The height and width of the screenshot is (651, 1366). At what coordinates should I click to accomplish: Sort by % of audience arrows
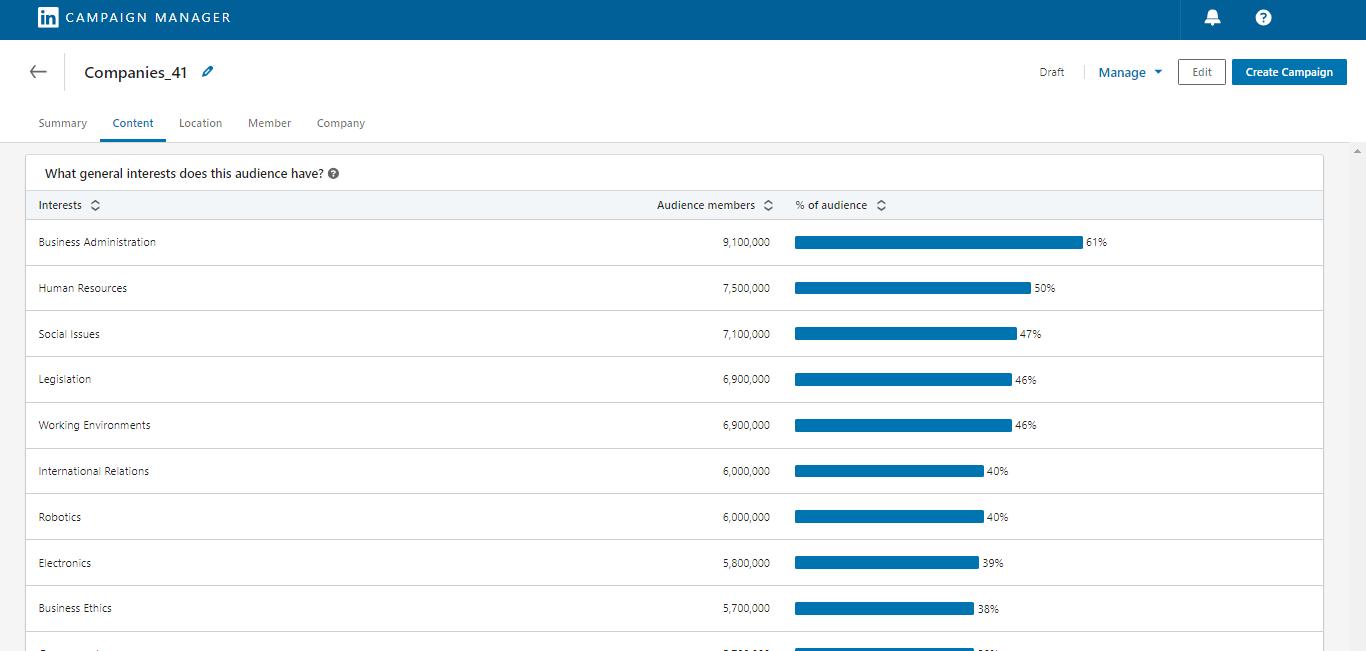881,205
